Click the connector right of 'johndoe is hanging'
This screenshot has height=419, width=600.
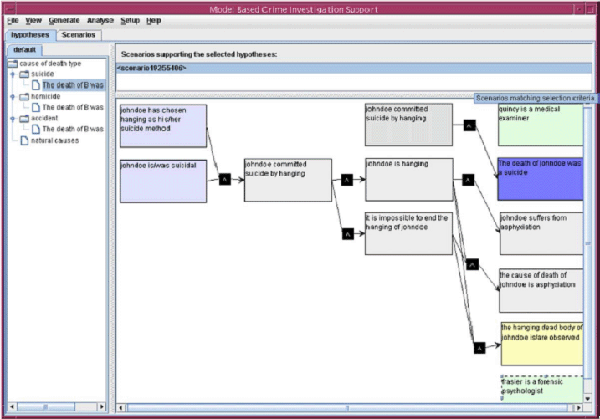(466, 180)
